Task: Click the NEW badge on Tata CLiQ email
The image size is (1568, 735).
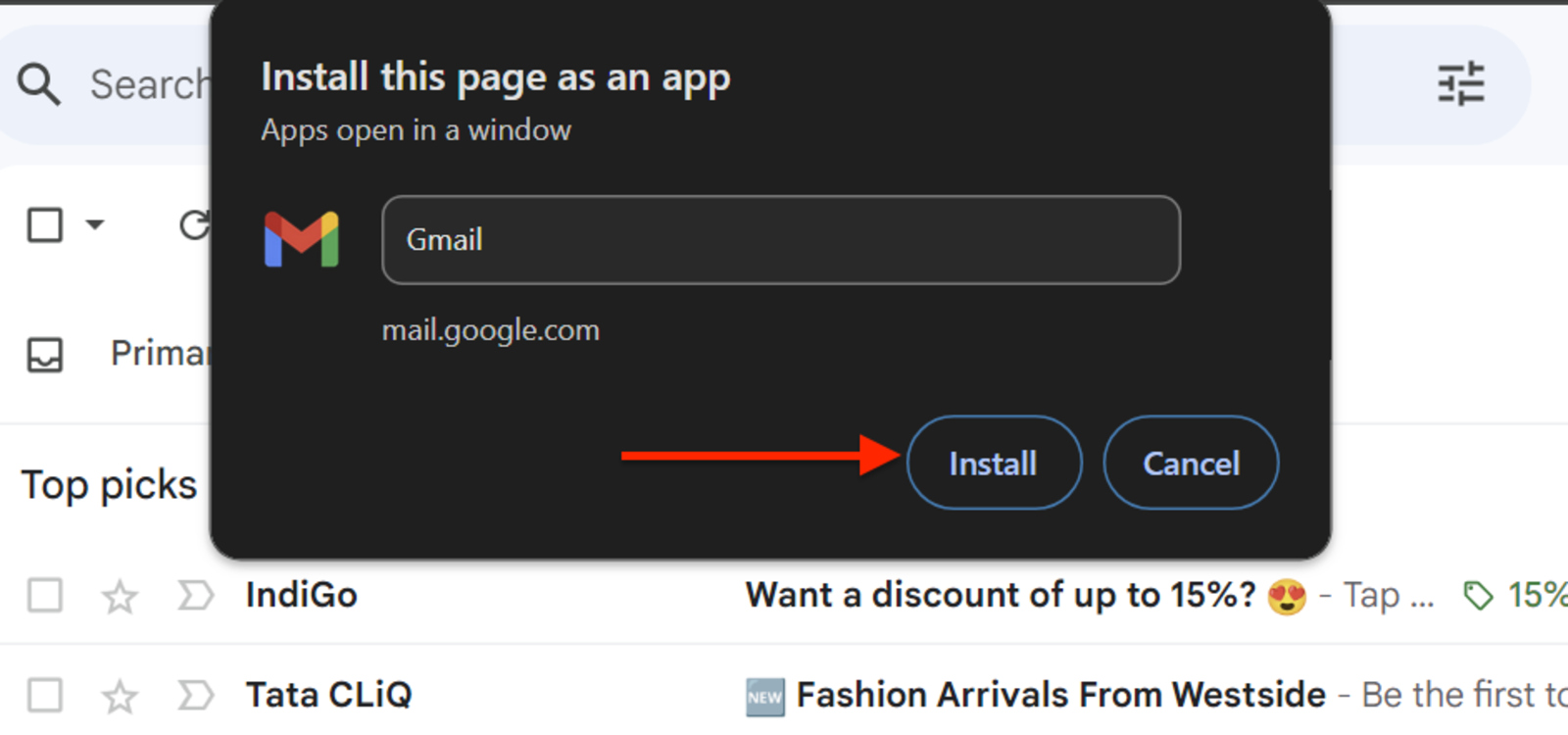Action: (763, 695)
